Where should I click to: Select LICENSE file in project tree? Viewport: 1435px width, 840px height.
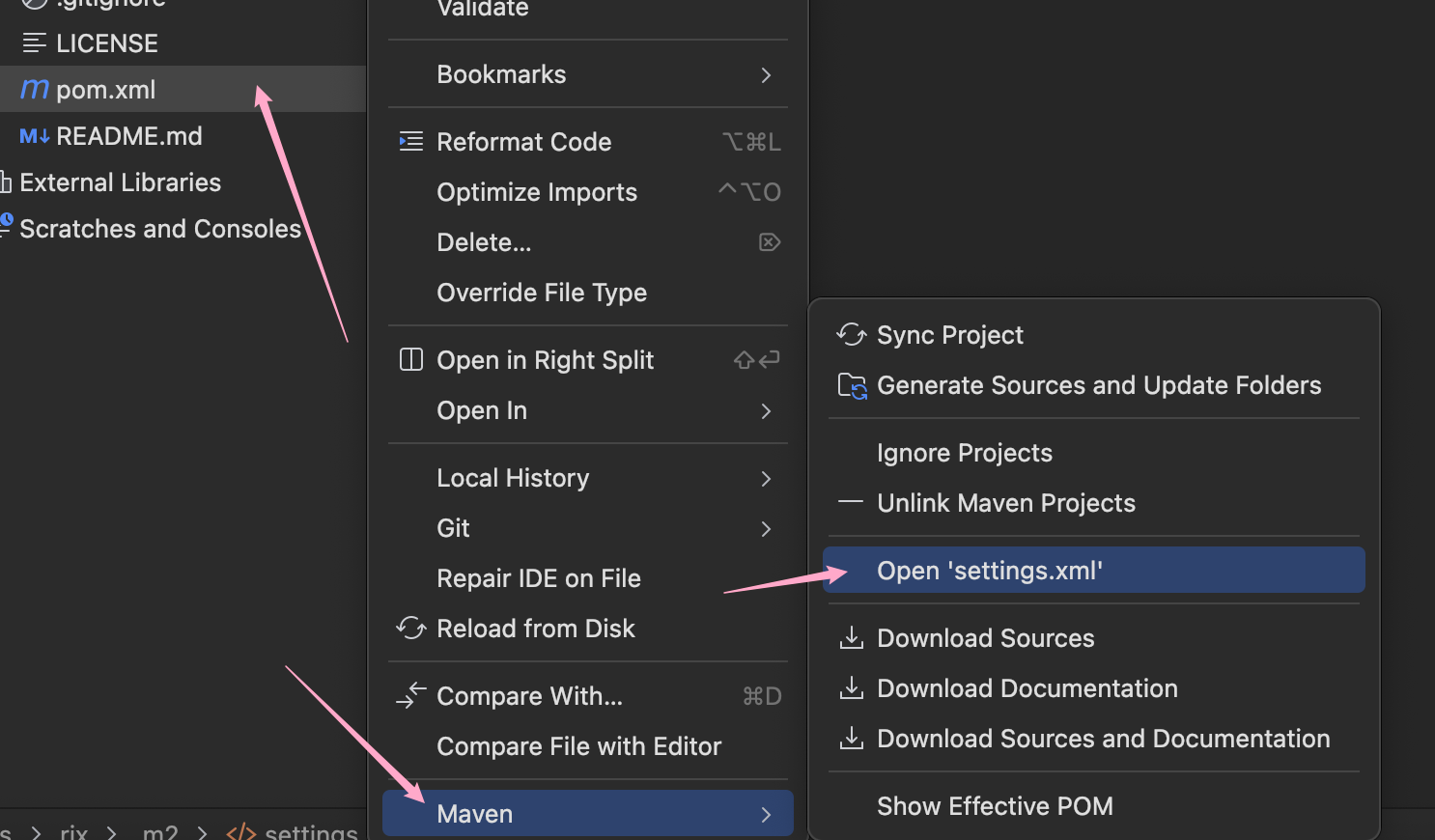point(183,43)
